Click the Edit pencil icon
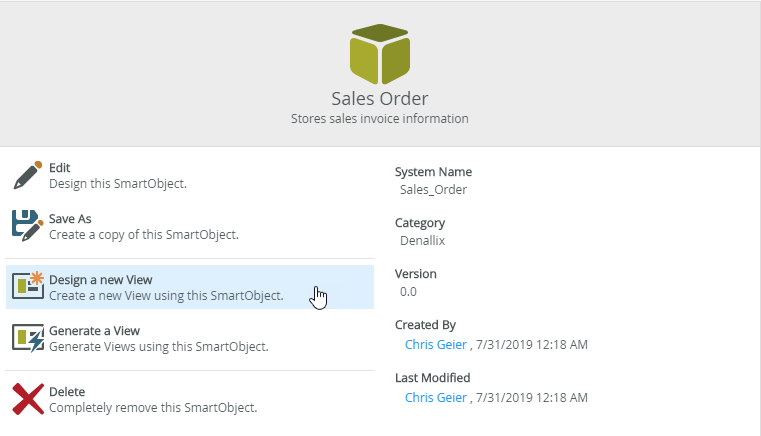This screenshot has height=436, width=761. click(x=28, y=175)
